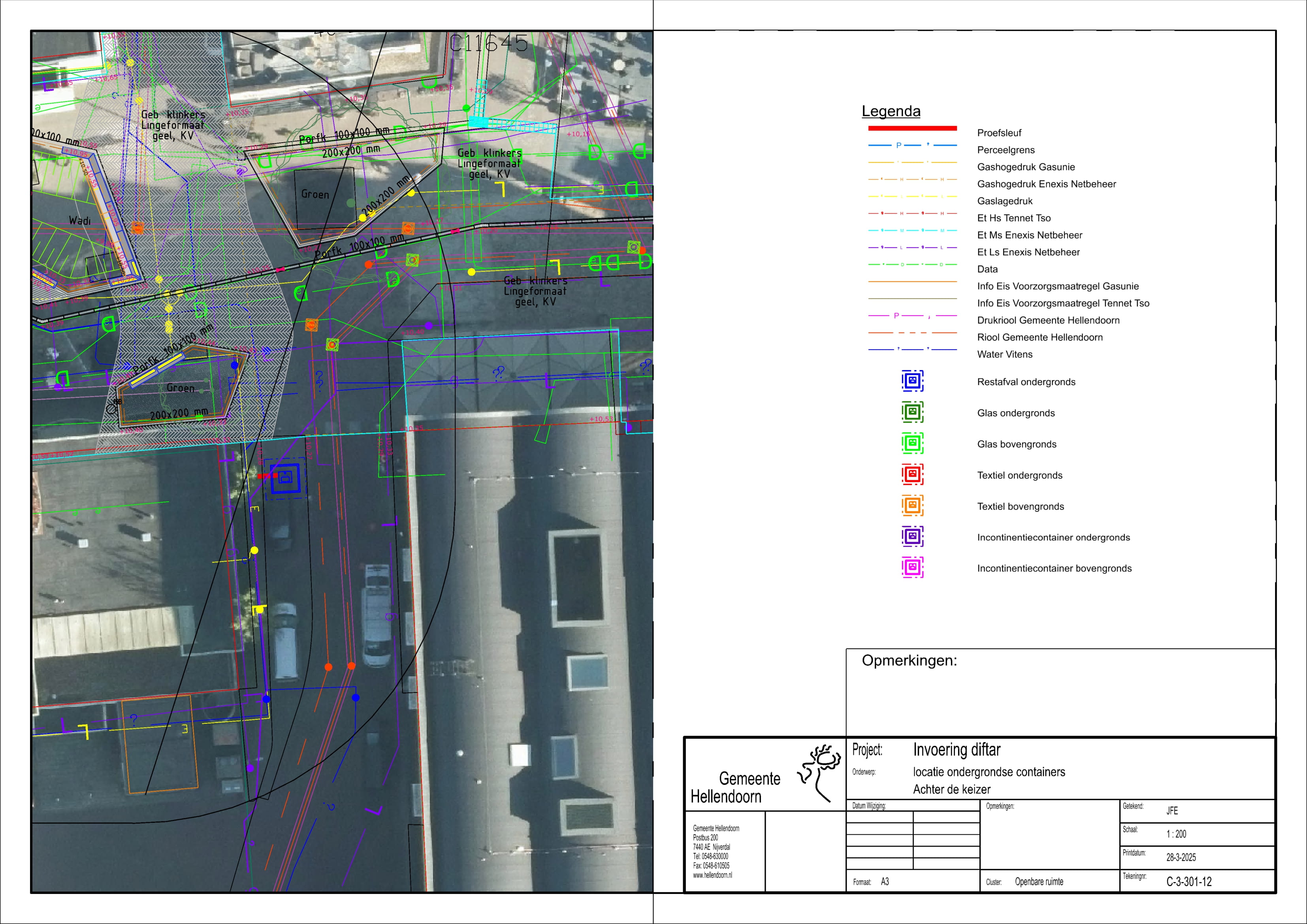1307x924 pixels.
Task: Select the Wadi label on the map
Action: (80, 220)
